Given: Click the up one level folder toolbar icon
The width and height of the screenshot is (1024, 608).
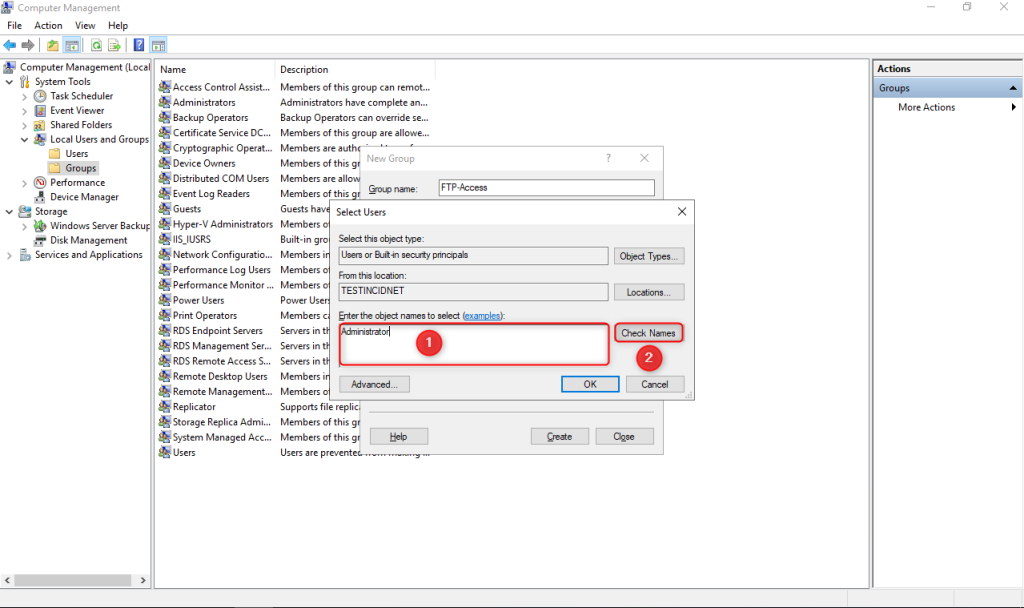Looking at the screenshot, I should pyautogui.click(x=52, y=45).
